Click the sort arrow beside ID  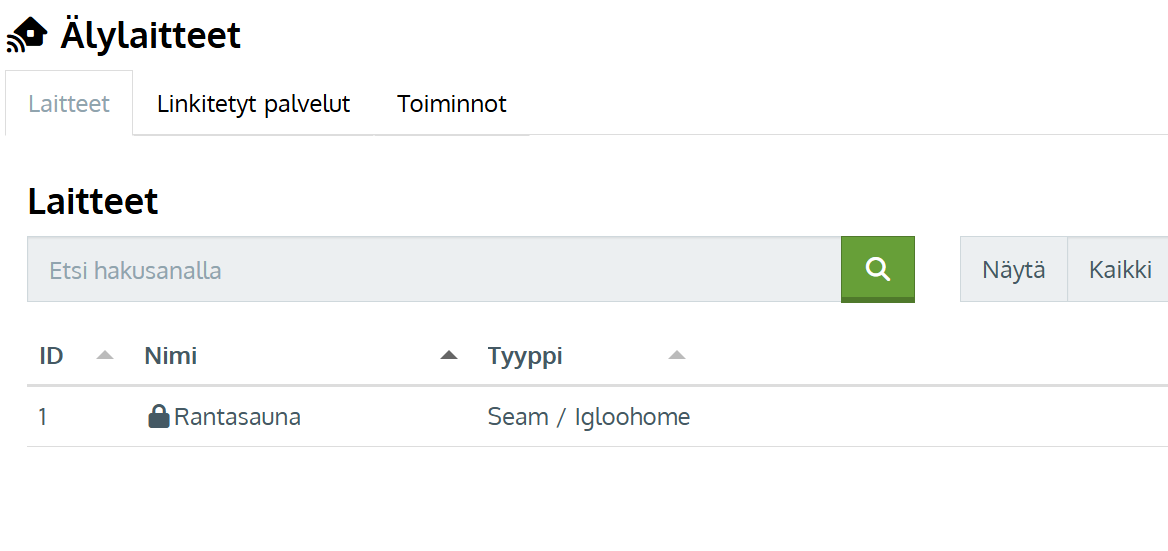tap(105, 356)
